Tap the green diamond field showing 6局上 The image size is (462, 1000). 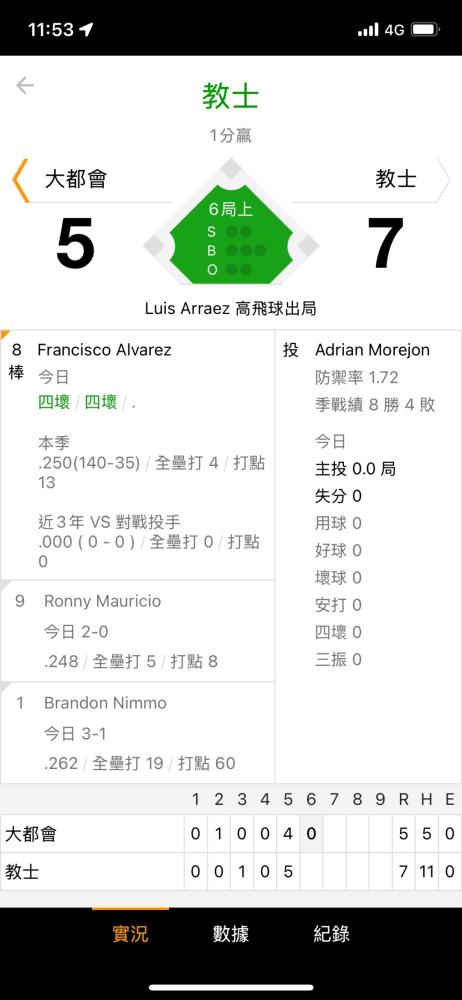[230, 235]
